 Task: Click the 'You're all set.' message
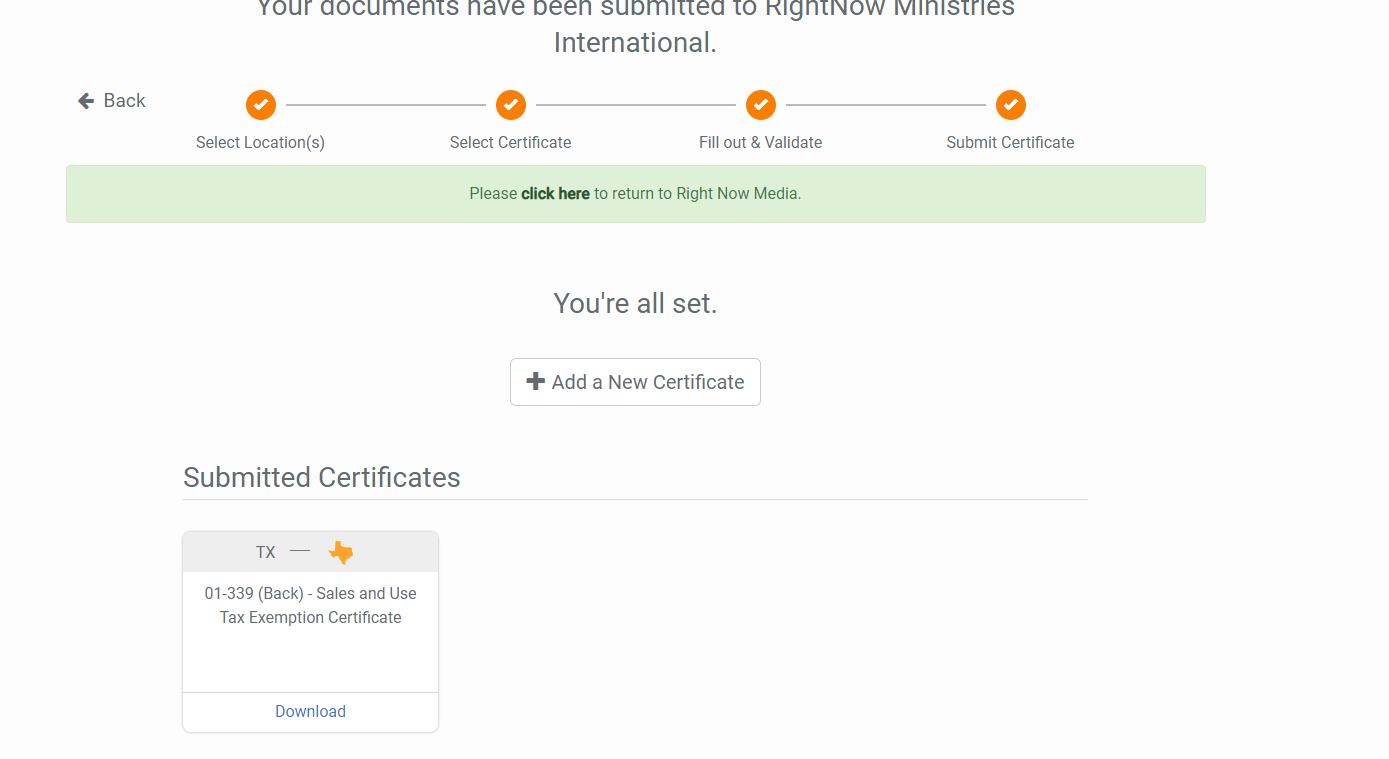(635, 303)
